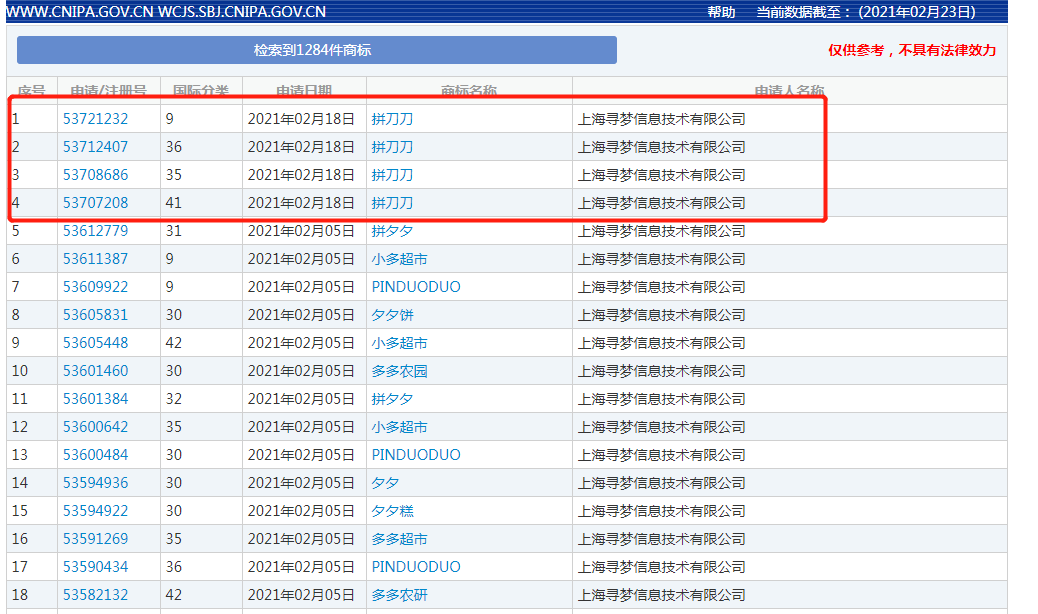Open registration number 53721232

95,119
